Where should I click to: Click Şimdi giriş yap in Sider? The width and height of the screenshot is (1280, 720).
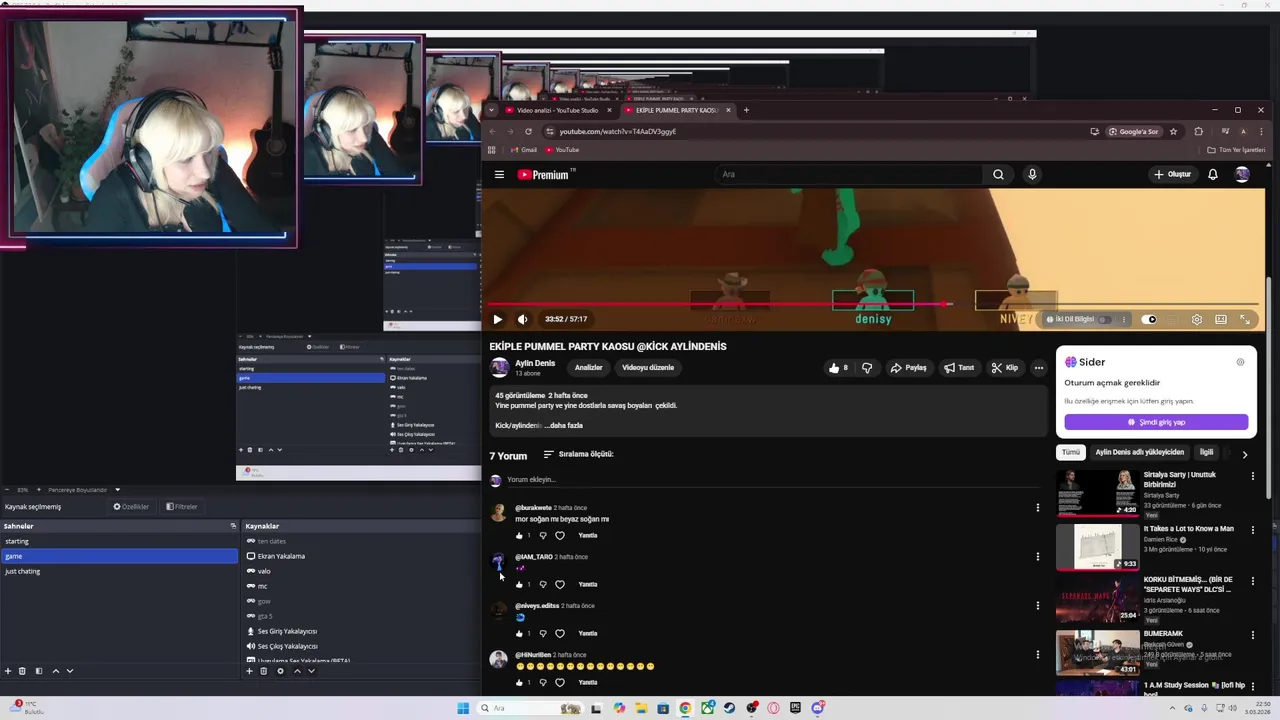click(1156, 422)
